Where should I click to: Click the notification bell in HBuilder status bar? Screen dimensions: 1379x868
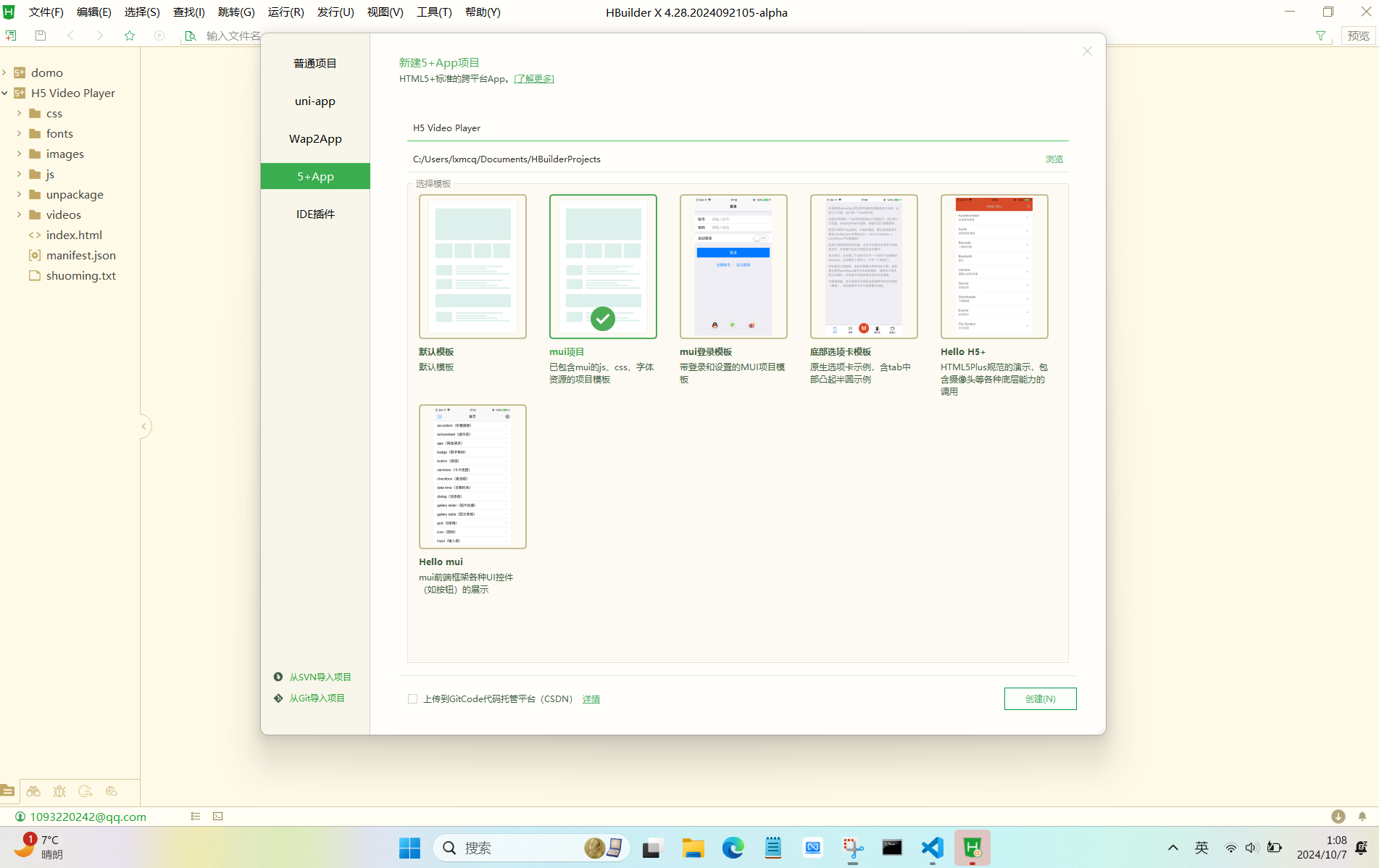coord(1362,817)
